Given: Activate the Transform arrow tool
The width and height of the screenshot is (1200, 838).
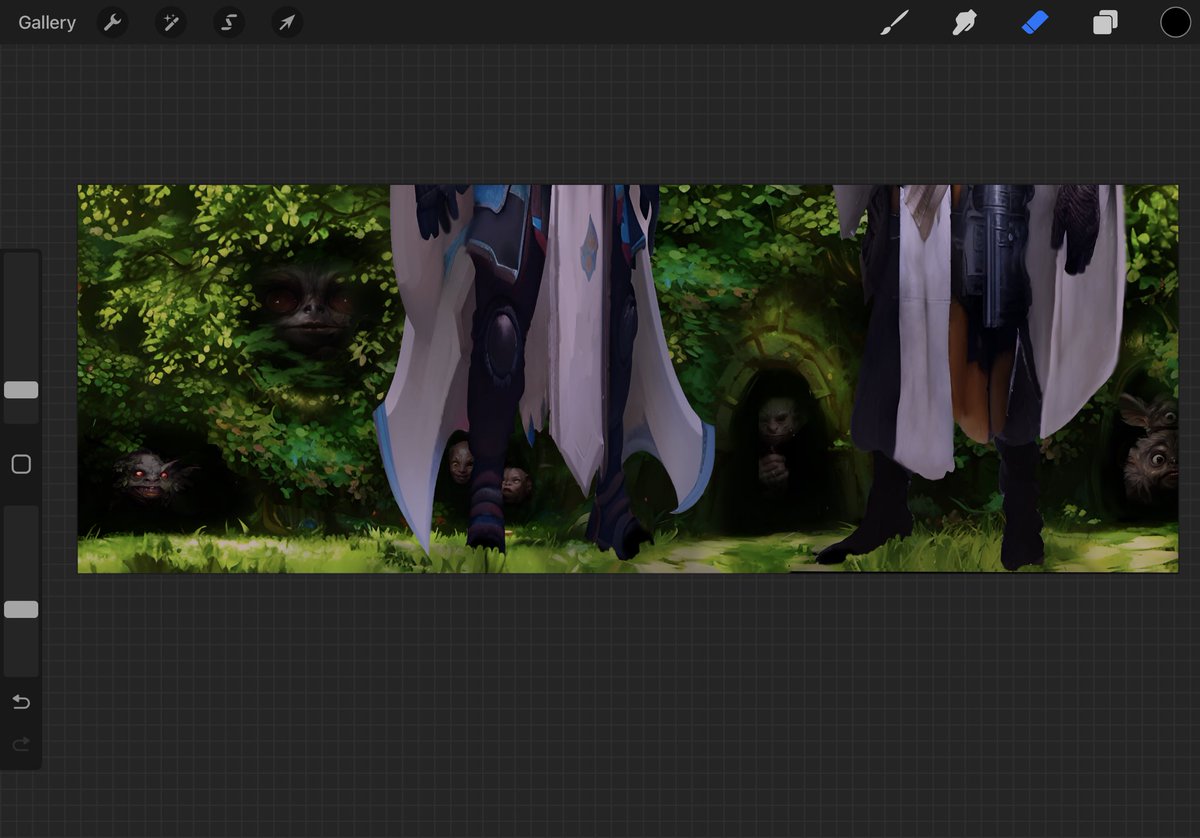Looking at the screenshot, I should click(x=287, y=22).
